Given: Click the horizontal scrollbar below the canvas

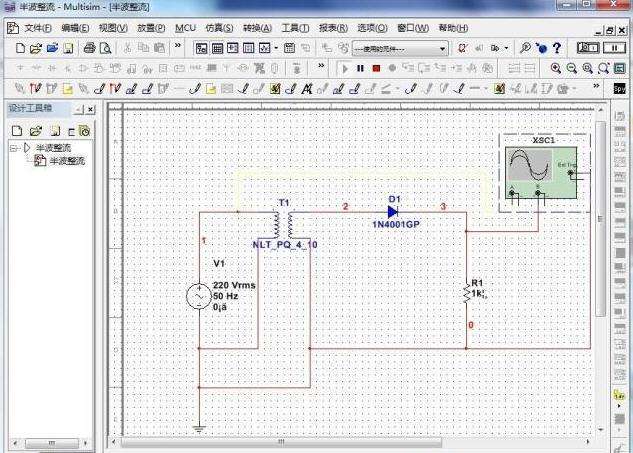Looking at the screenshot, I should [x=300, y=441].
